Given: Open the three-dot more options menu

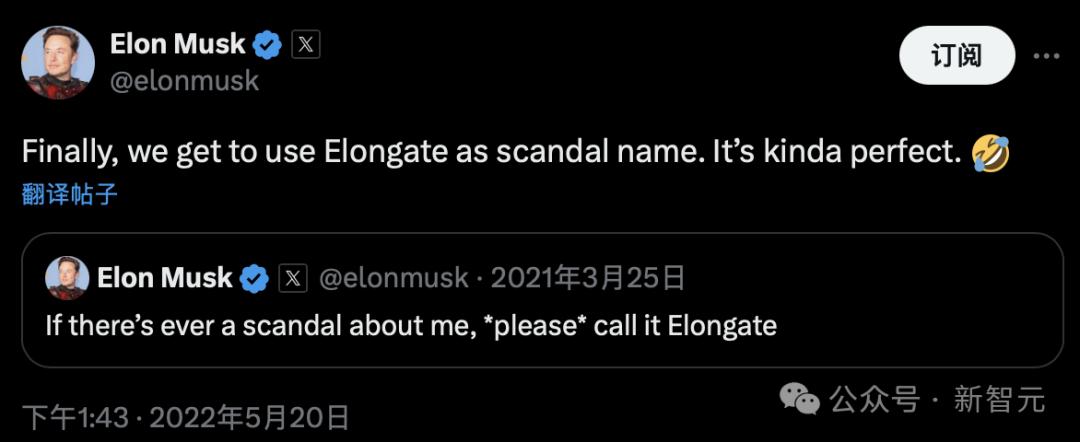Looking at the screenshot, I should pos(1044,56).
